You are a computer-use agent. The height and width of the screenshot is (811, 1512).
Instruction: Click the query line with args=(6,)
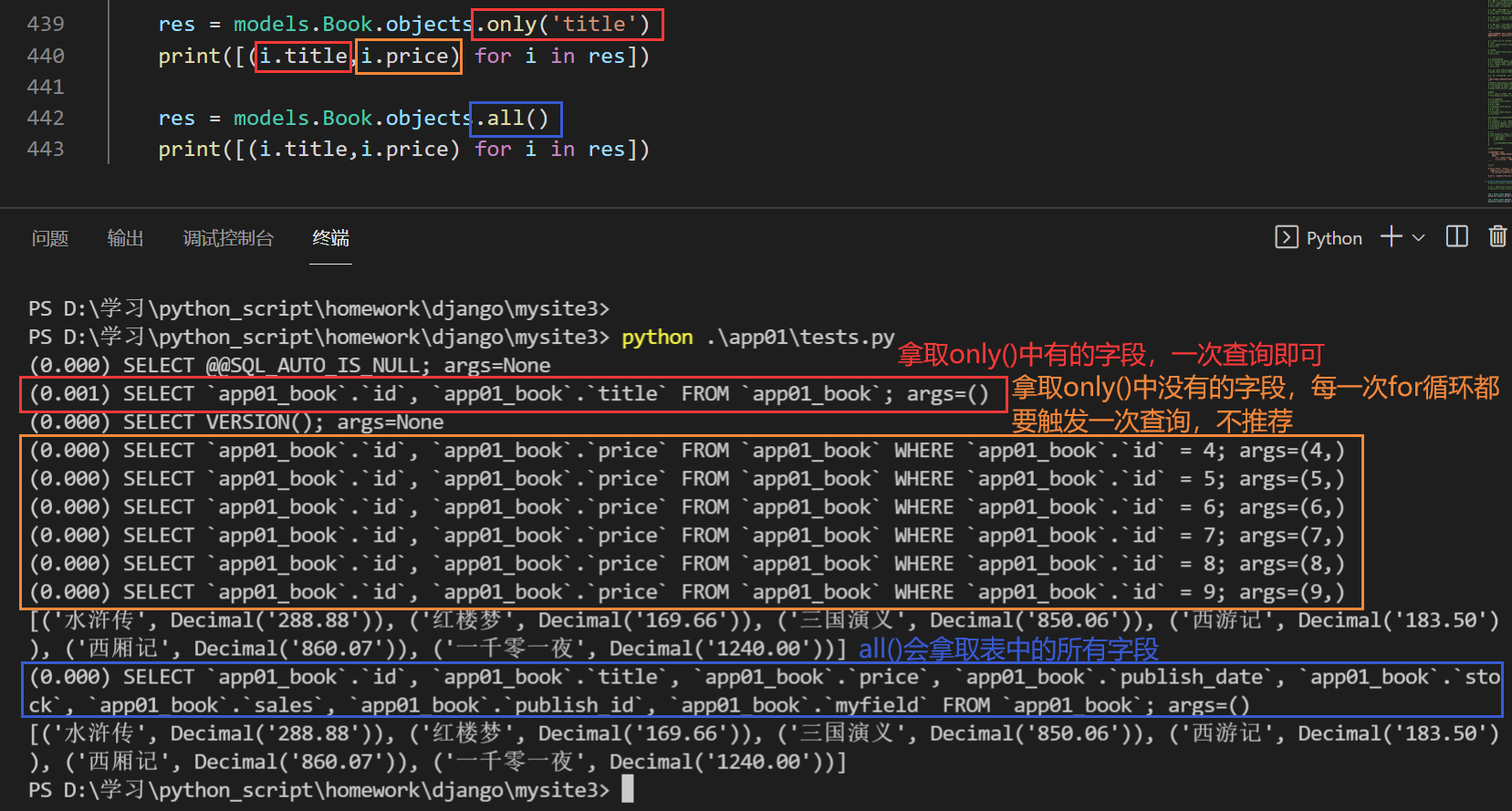pyautogui.click(x=686, y=507)
